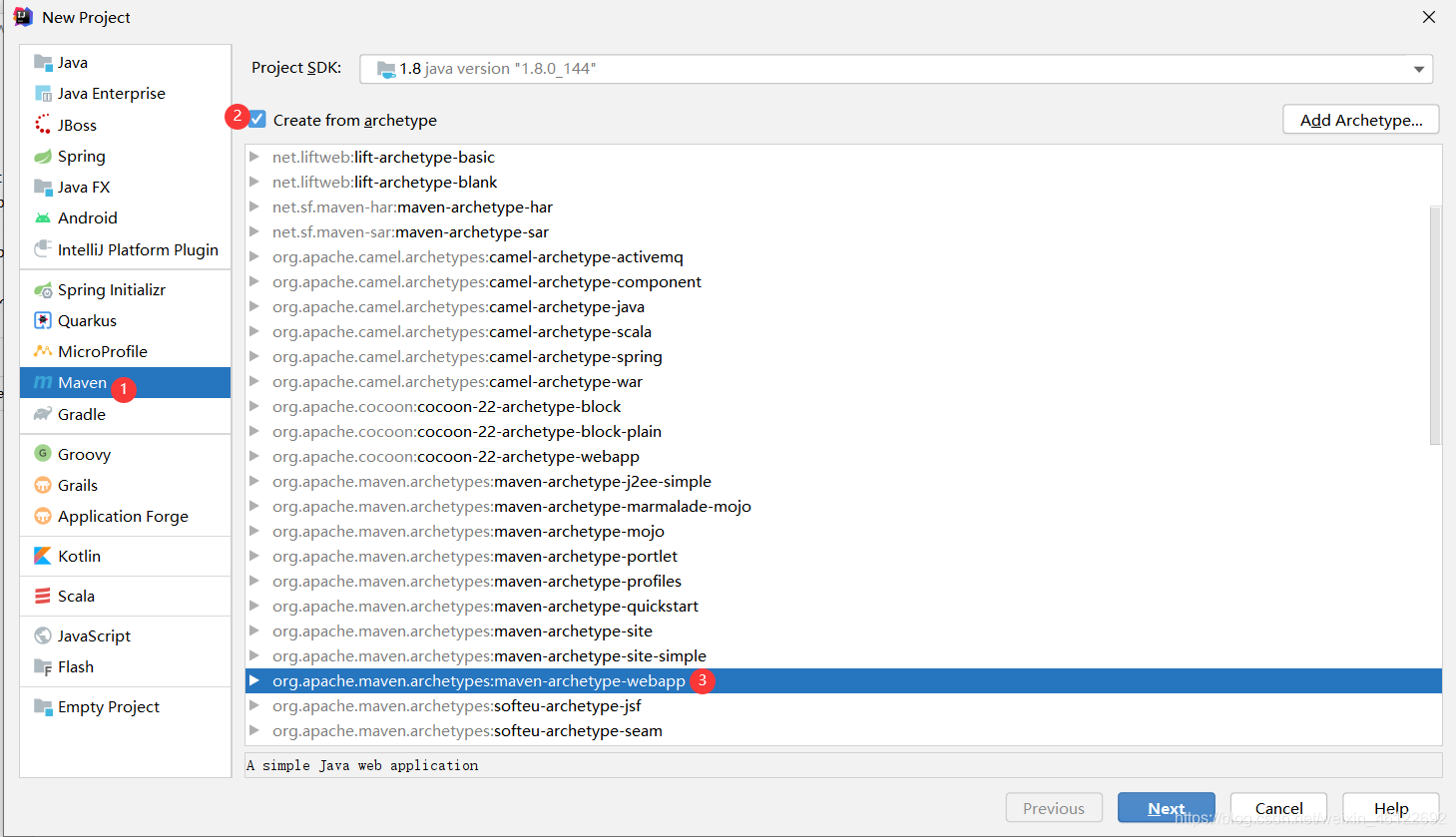The height and width of the screenshot is (837, 1456).
Task: Select the Spring leaf icon
Action: point(43,157)
